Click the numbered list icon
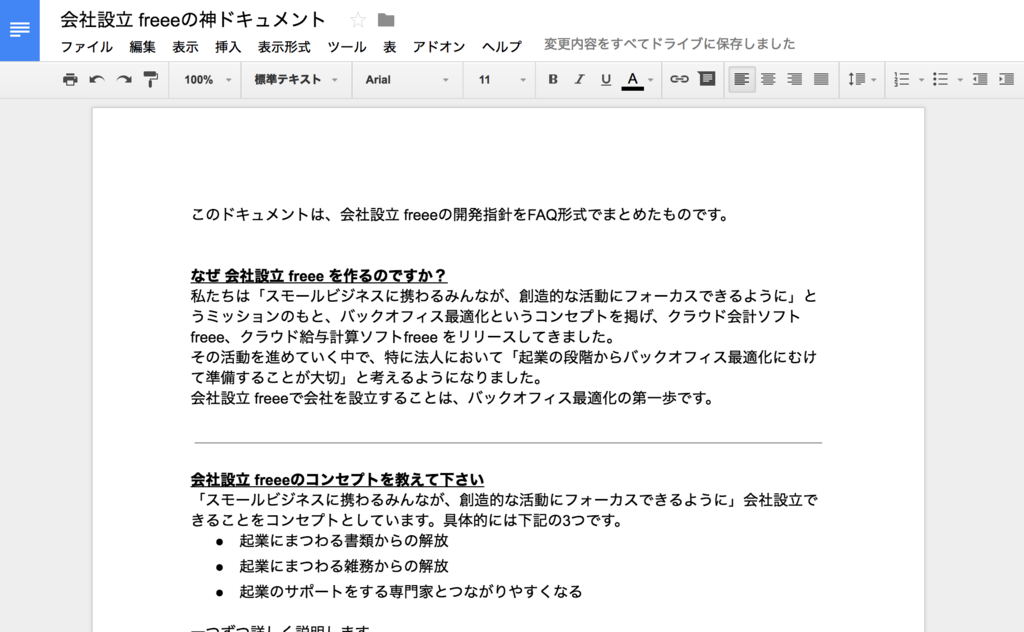The width and height of the screenshot is (1024, 632). [902, 80]
